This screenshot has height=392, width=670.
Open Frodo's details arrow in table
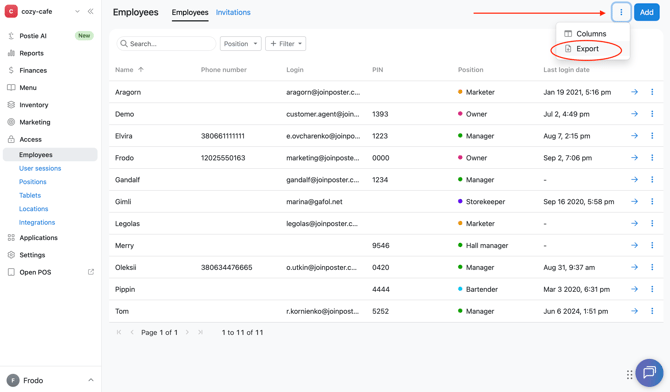[x=635, y=158]
